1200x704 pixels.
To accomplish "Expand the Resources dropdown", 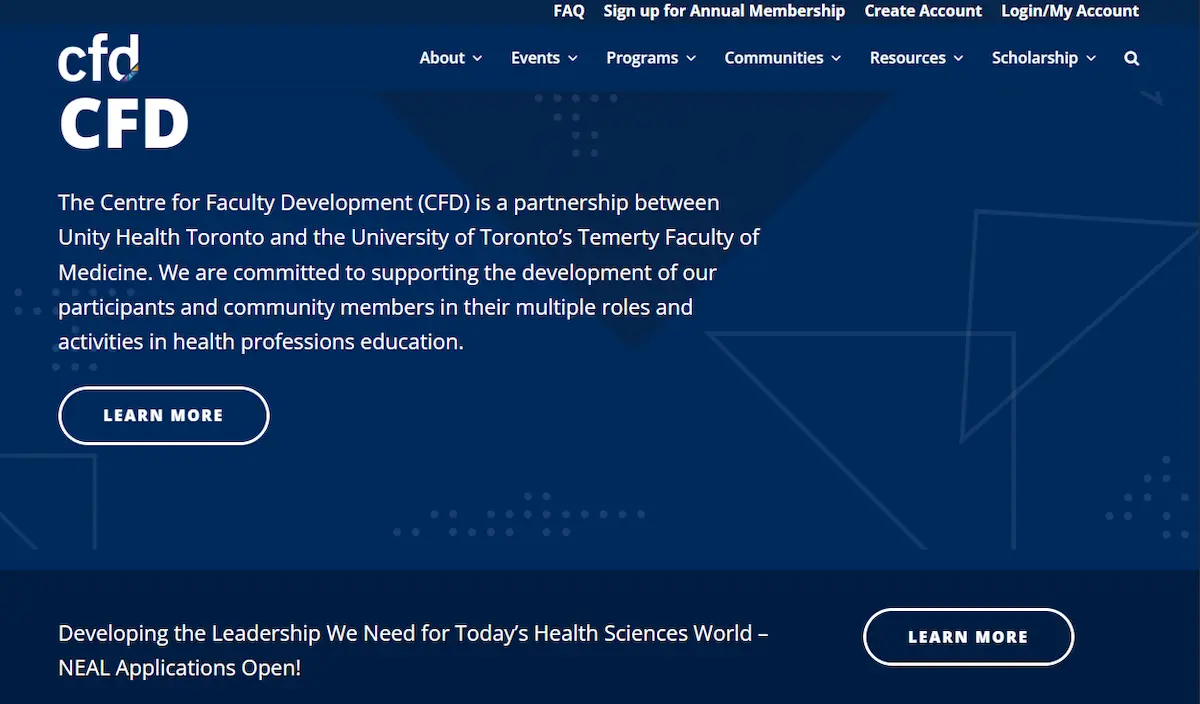I will [x=908, y=58].
